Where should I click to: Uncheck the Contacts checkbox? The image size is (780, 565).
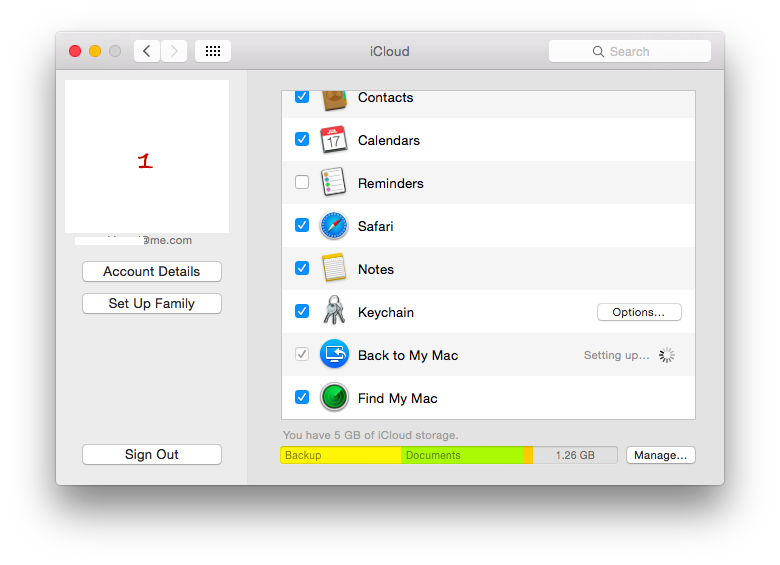click(x=302, y=96)
